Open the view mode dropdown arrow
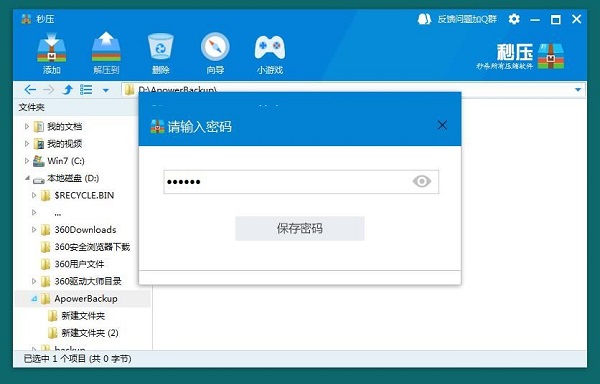This screenshot has width=600, height=384. pyautogui.click(x=106, y=91)
